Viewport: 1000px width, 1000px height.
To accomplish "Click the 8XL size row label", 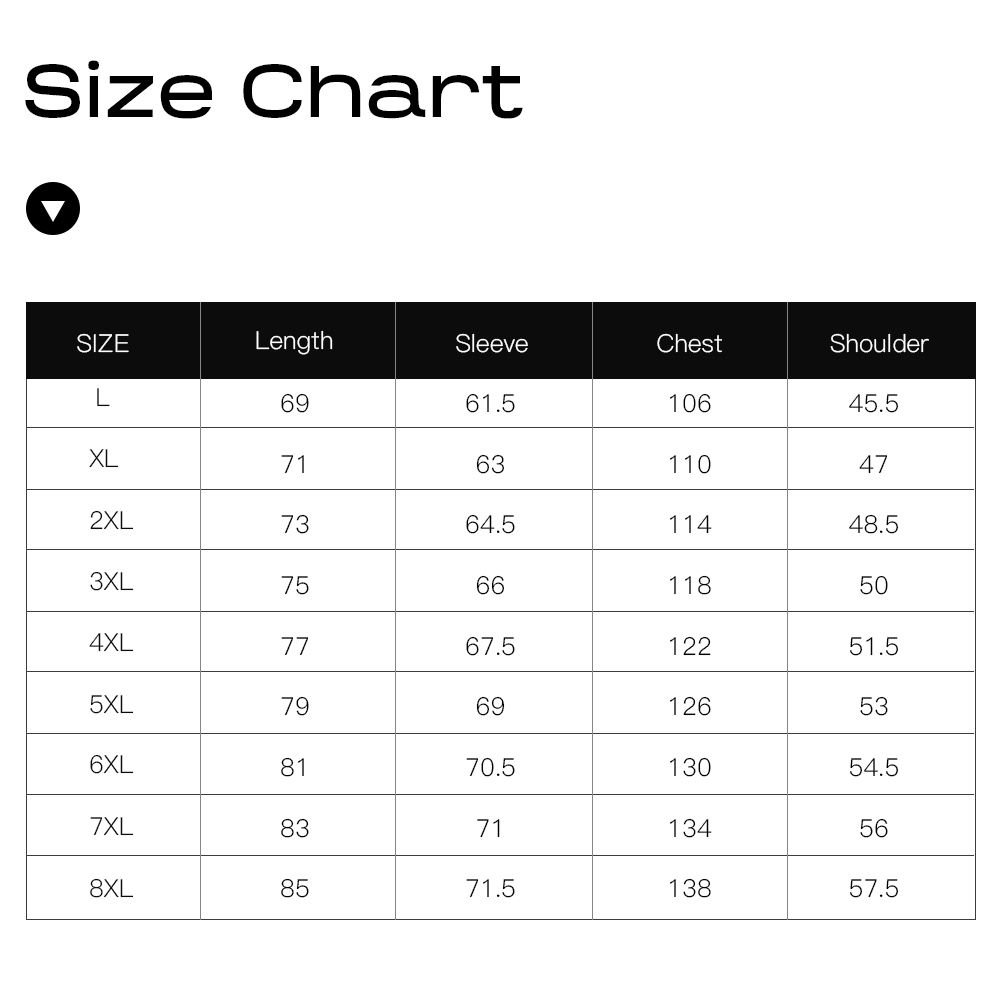I will click(x=111, y=887).
